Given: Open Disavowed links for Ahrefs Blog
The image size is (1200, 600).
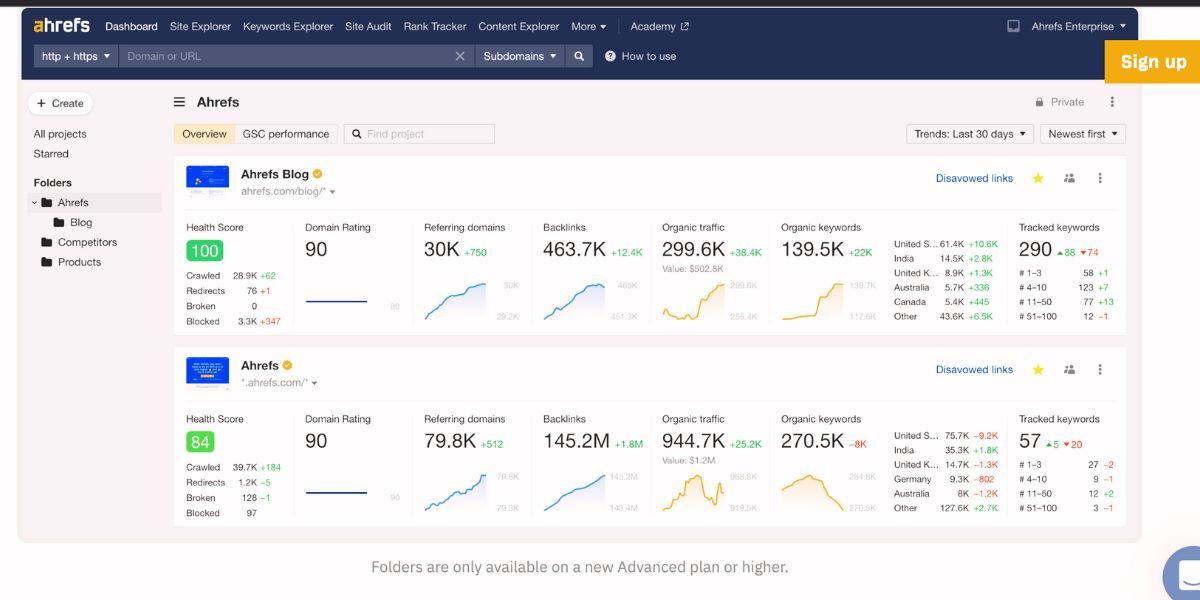Looking at the screenshot, I should click(974, 178).
